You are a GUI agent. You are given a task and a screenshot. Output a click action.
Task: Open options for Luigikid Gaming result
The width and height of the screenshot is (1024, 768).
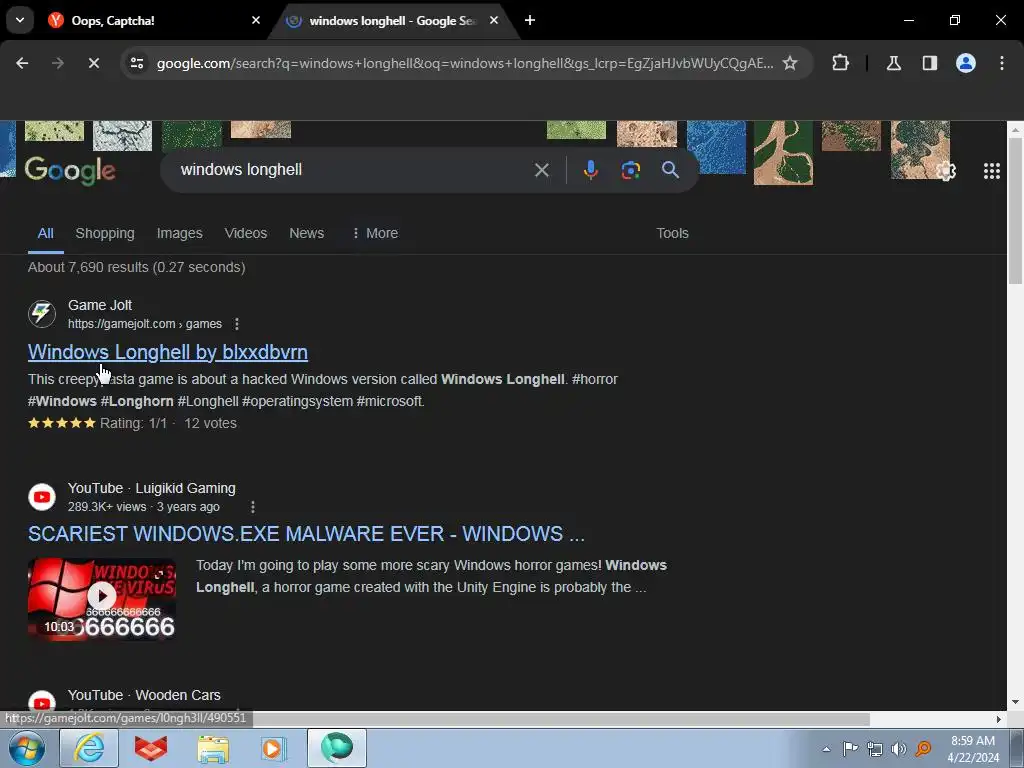[x=253, y=507]
